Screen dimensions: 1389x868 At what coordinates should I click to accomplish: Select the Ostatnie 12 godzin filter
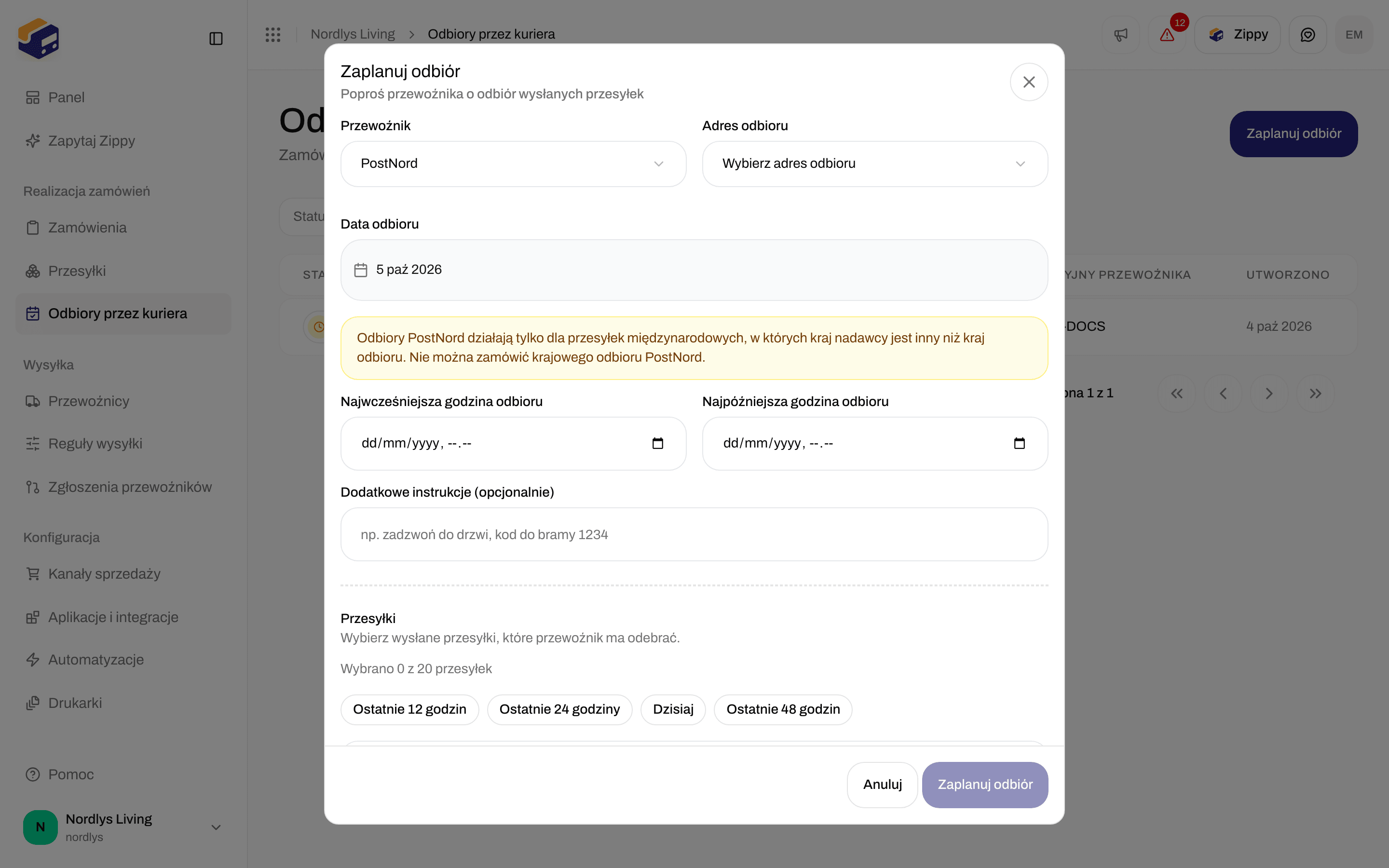[409, 709]
